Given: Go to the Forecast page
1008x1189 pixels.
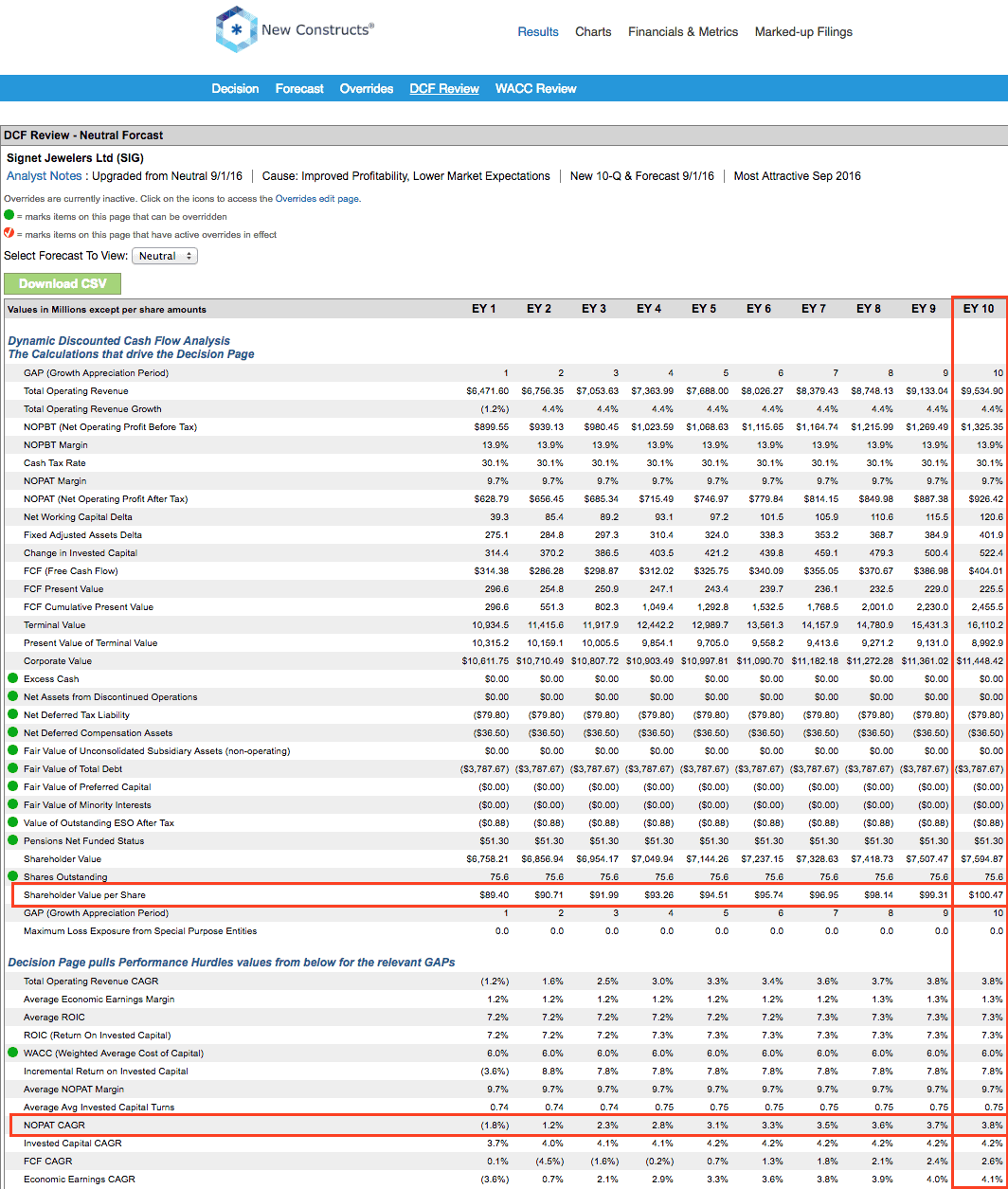Looking at the screenshot, I should click(299, 88).
